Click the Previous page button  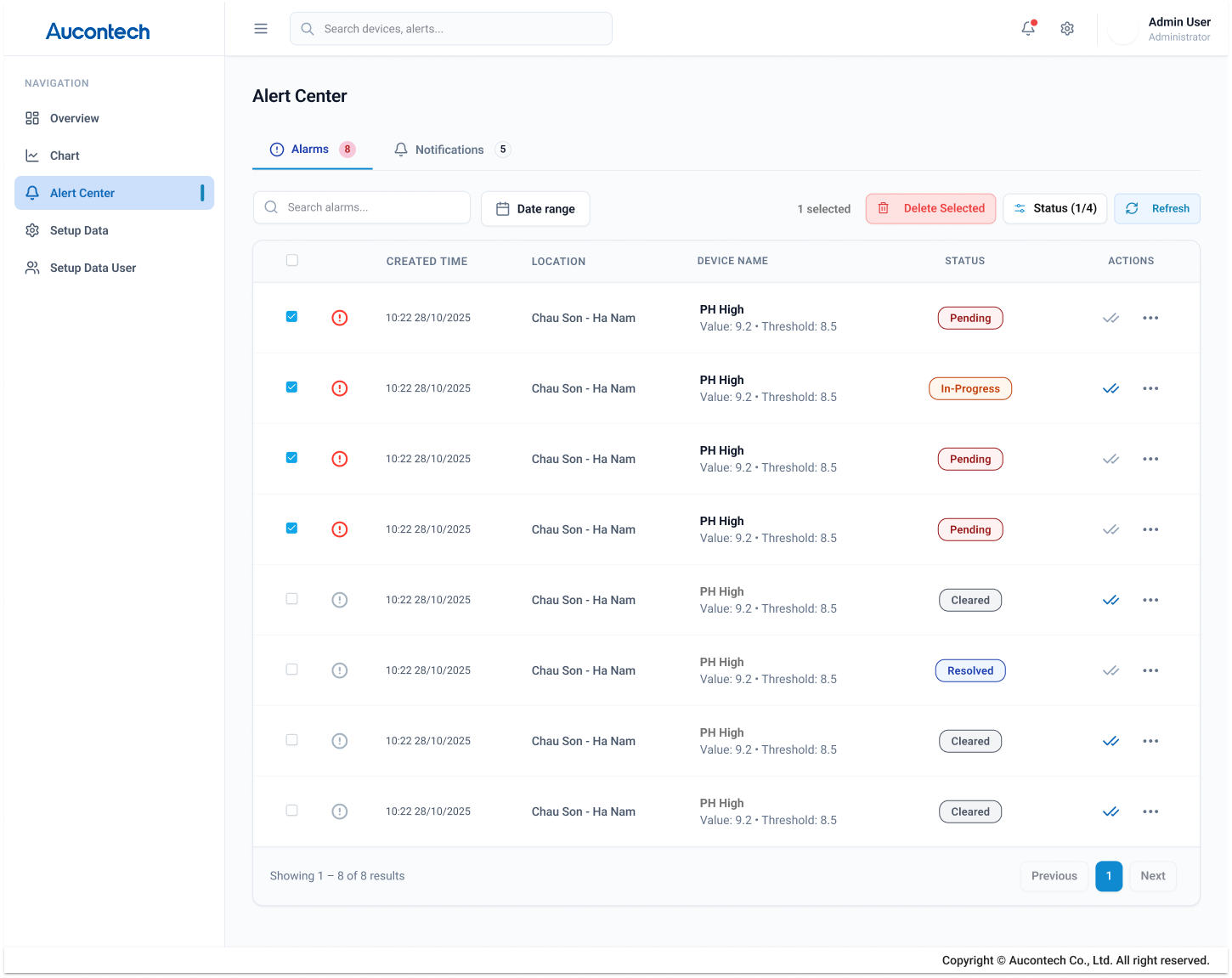(1054, 876)
